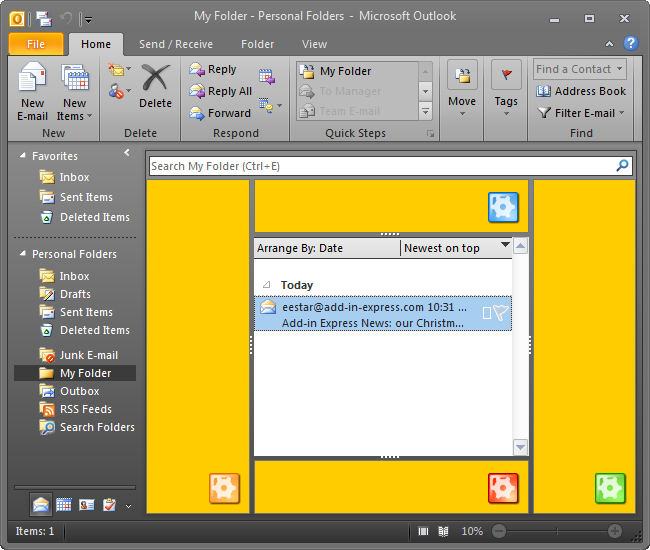This screenshot has width=650, height=550.
Task: Customize the Quick Access Toolbar dropdown
Action: [x=88, y=19]
